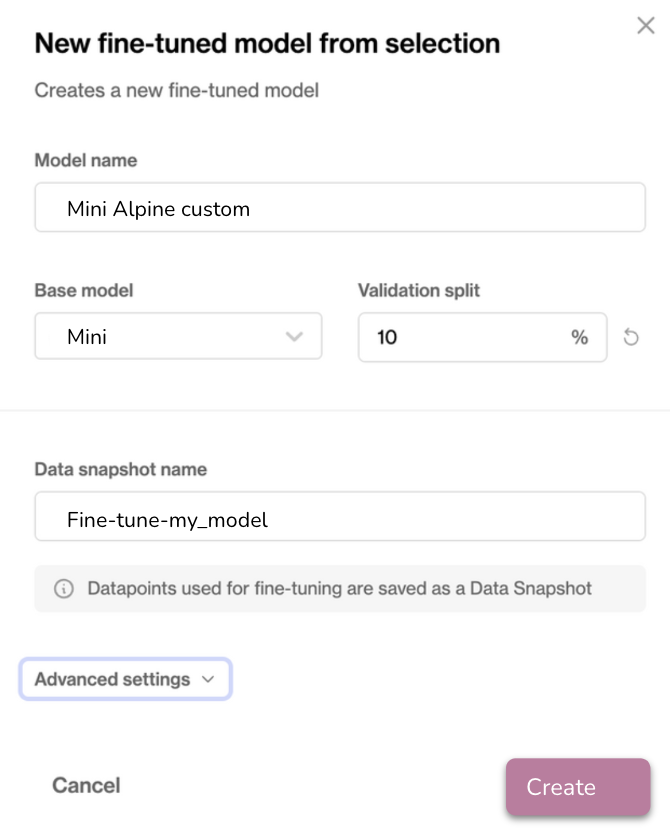
Task: Click the "Model name" label
Action: point(86,160)
